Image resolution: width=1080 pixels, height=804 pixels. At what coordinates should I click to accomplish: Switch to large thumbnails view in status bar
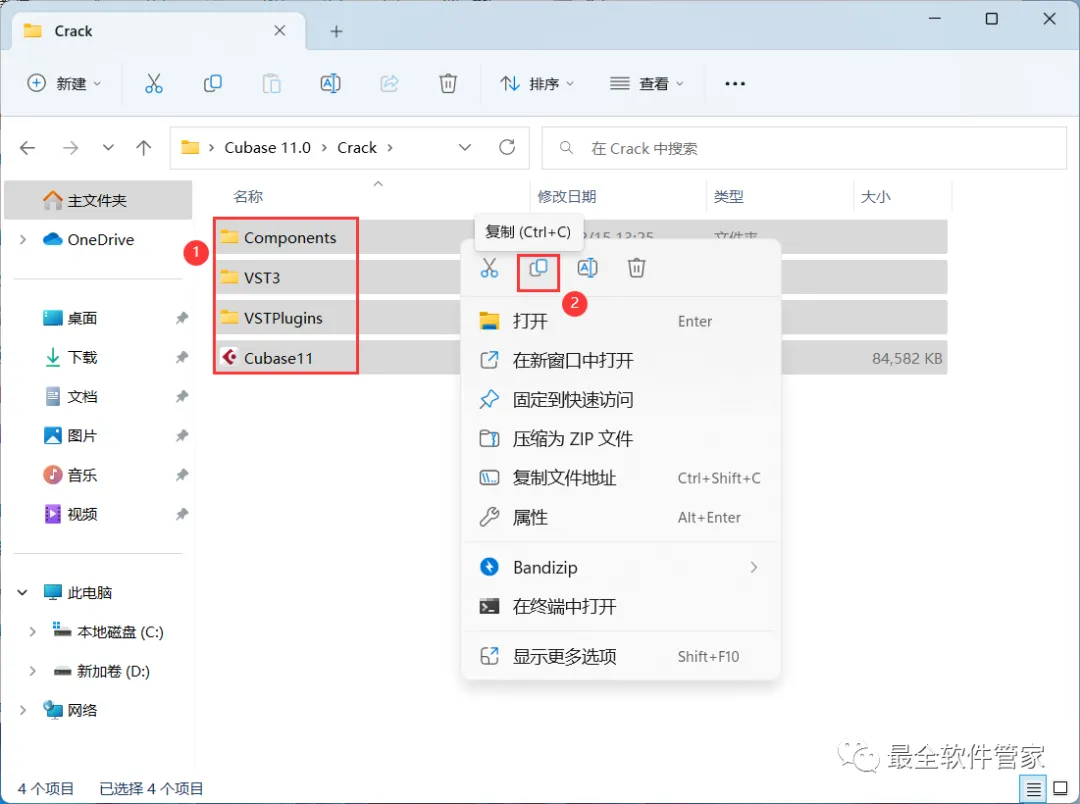point(1061,789)
